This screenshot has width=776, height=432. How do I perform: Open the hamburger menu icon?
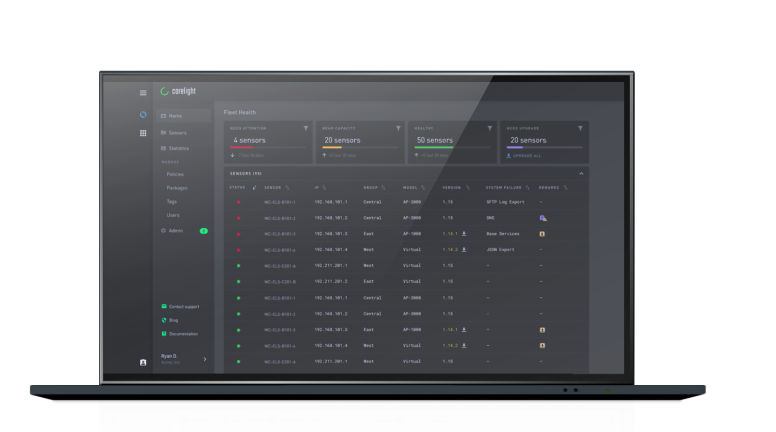(x=143, y=93)
